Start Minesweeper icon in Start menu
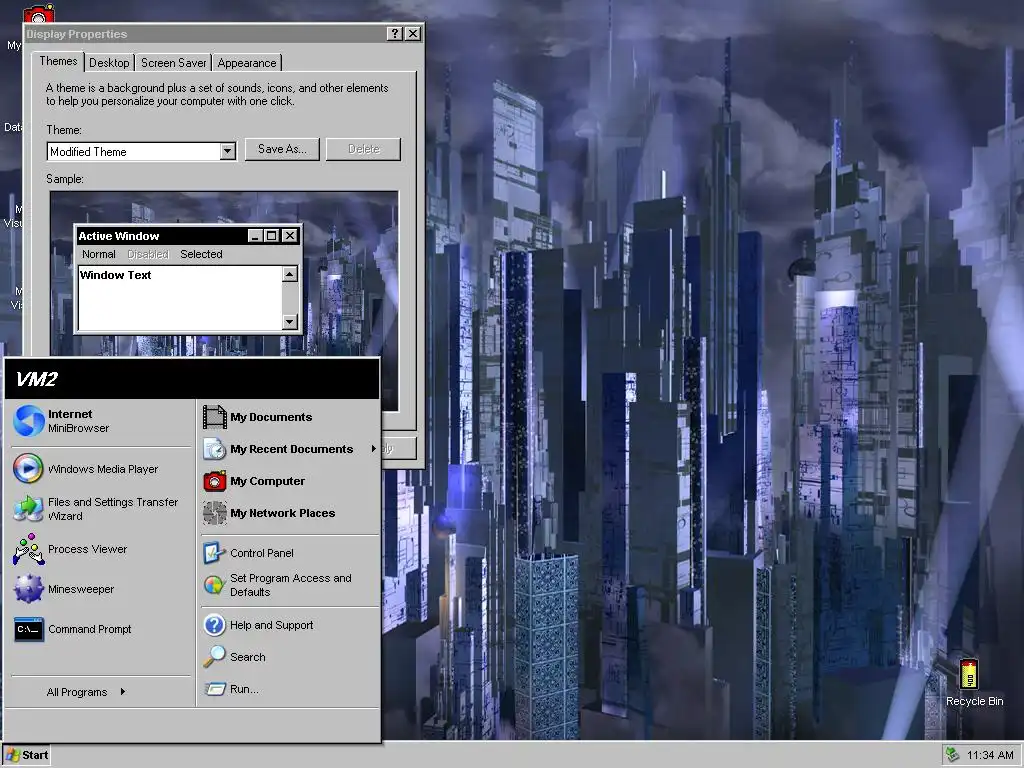The image size is (1024, 768). pyautogui.click(x=29, y=589)
